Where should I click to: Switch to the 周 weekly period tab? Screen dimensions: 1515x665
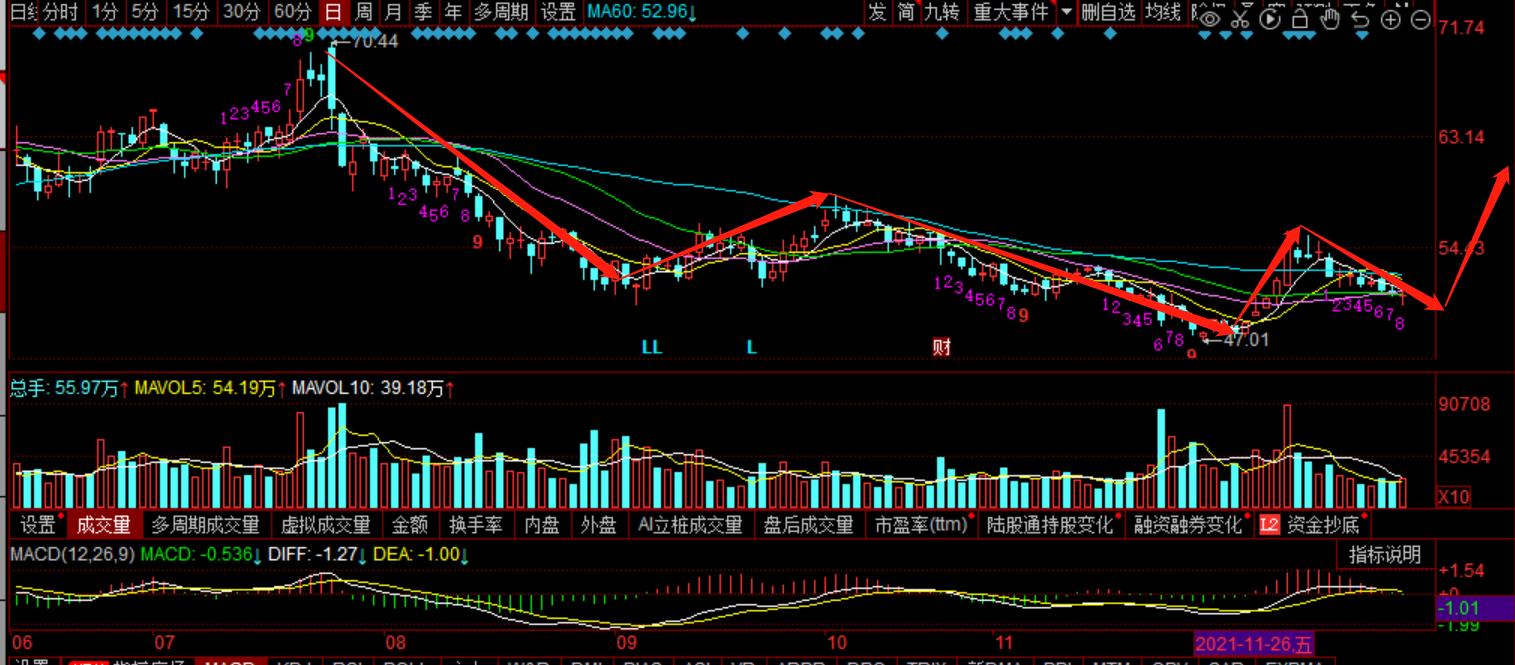click(x=364, y=13)
